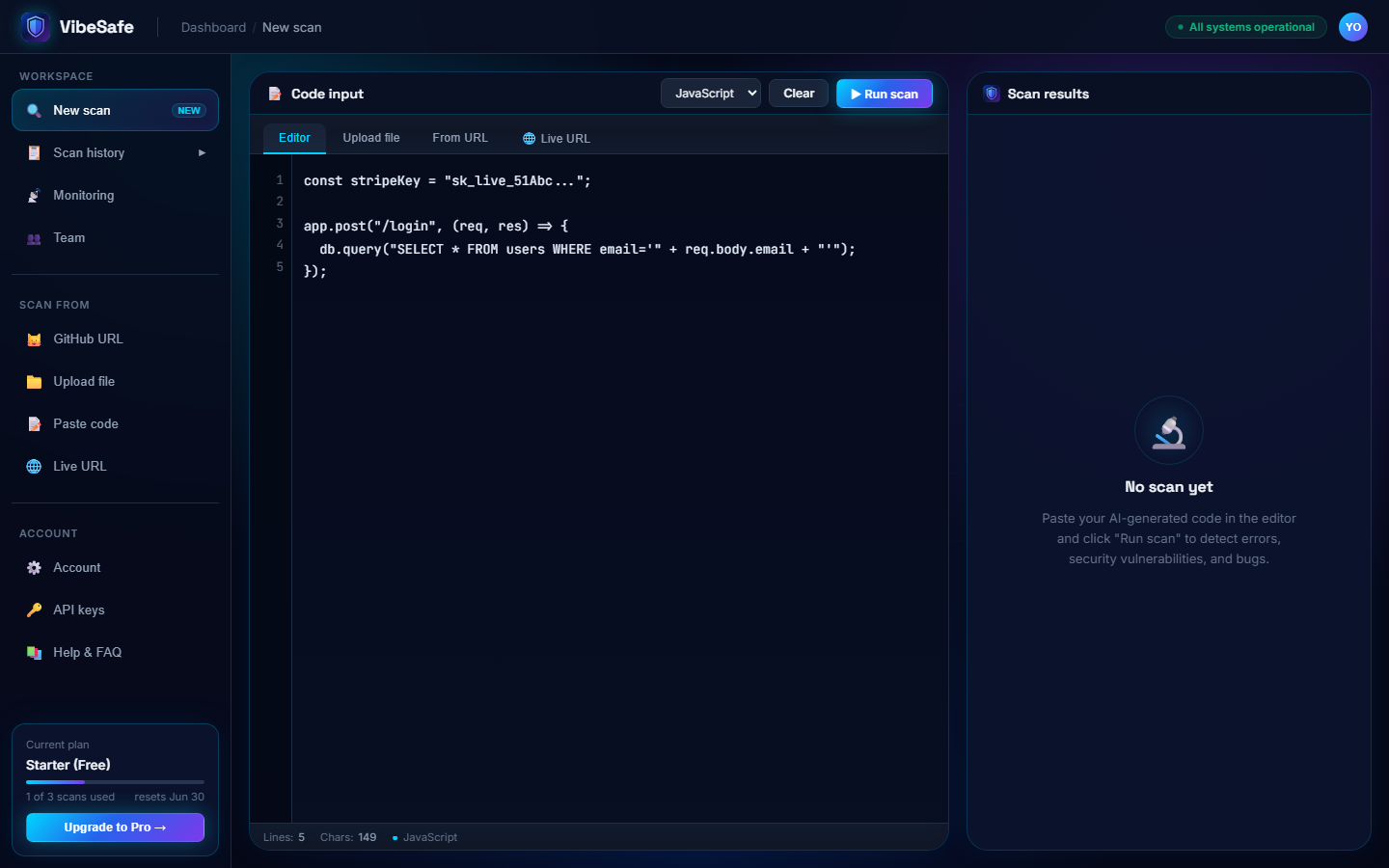Select GitHub URL under Scan From
This screenshot has height=868, width=1389.
pos(115,339)
